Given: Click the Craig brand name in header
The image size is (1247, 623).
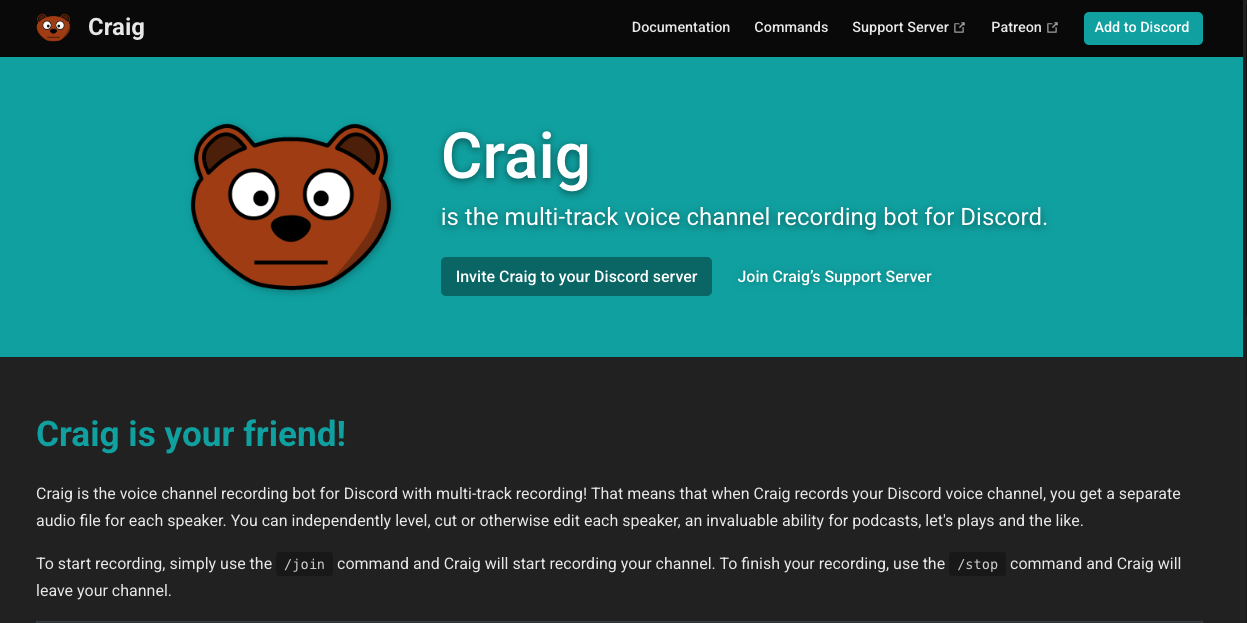Looking at the screenshot, I should click(116, 27).
